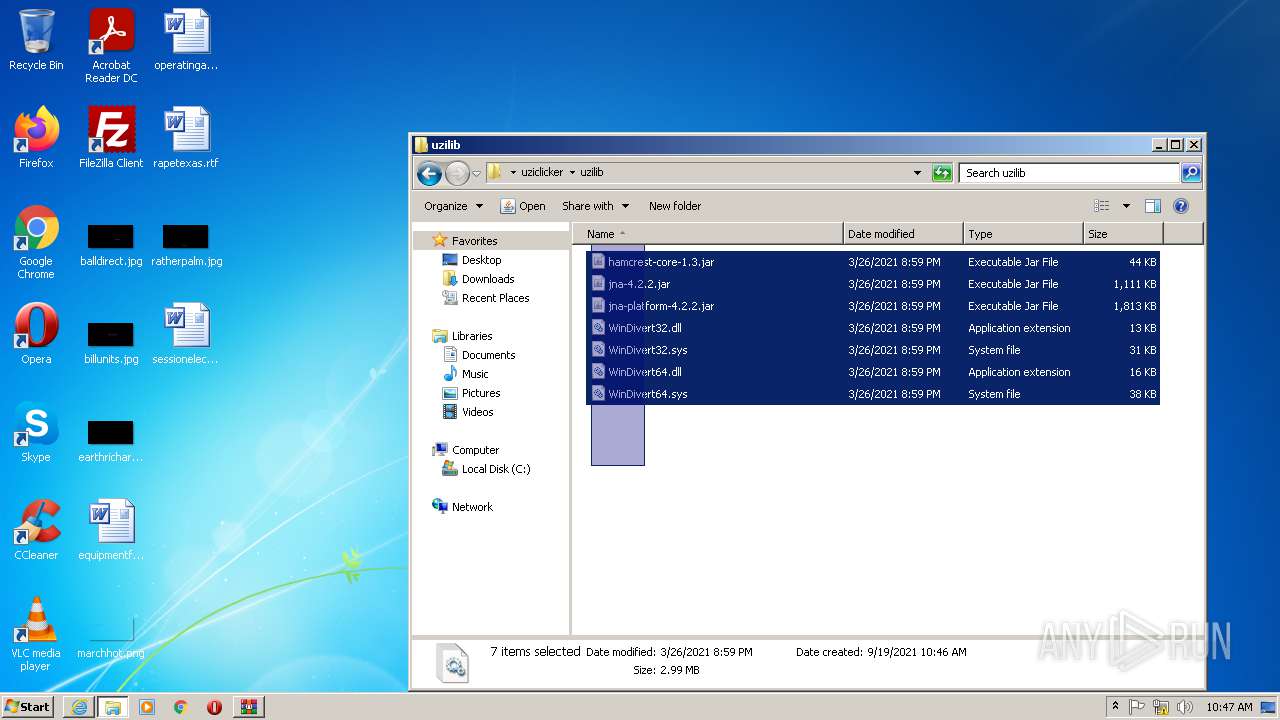Click the Start button

28,707
